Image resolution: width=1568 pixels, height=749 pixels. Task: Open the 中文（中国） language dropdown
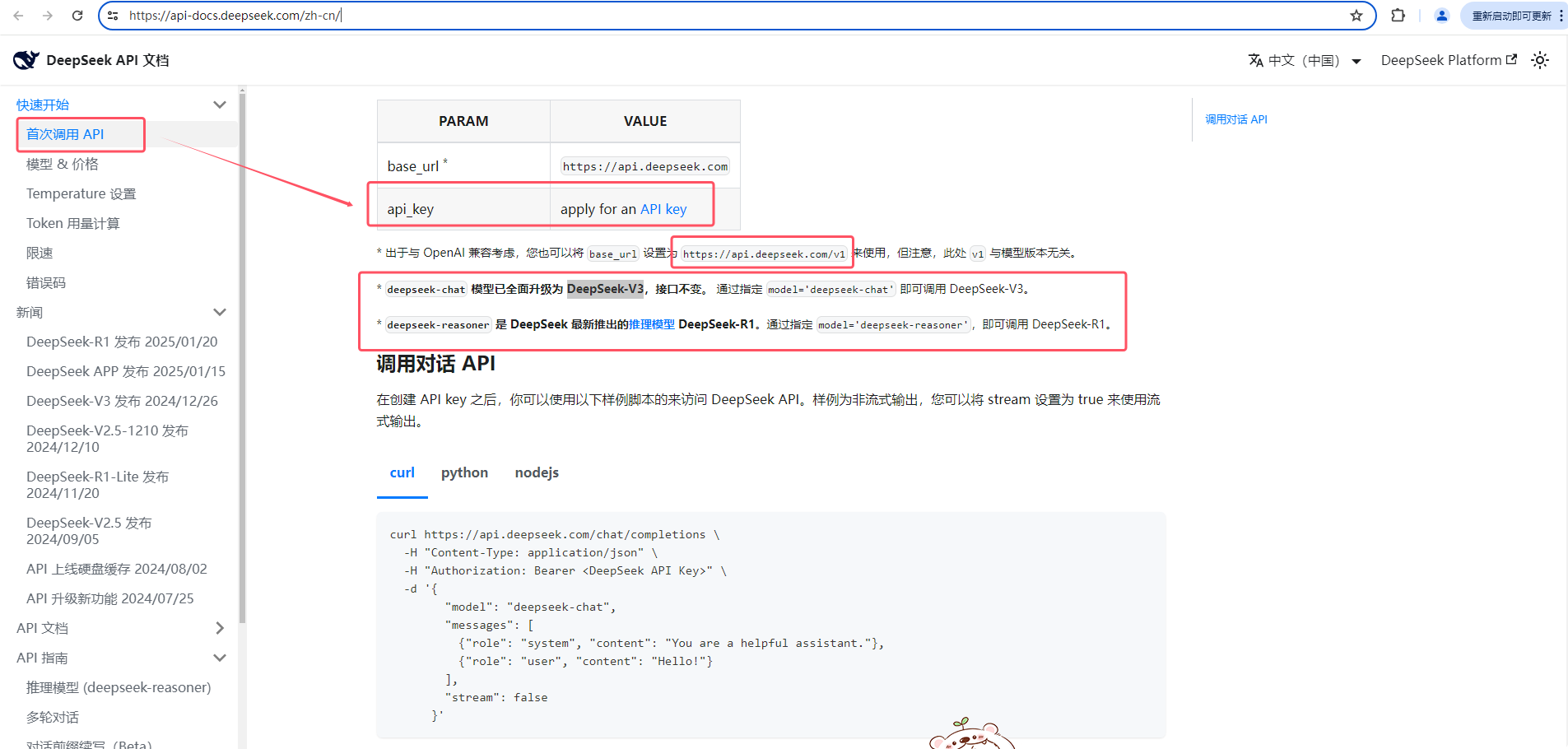(x=1305, y=61)
